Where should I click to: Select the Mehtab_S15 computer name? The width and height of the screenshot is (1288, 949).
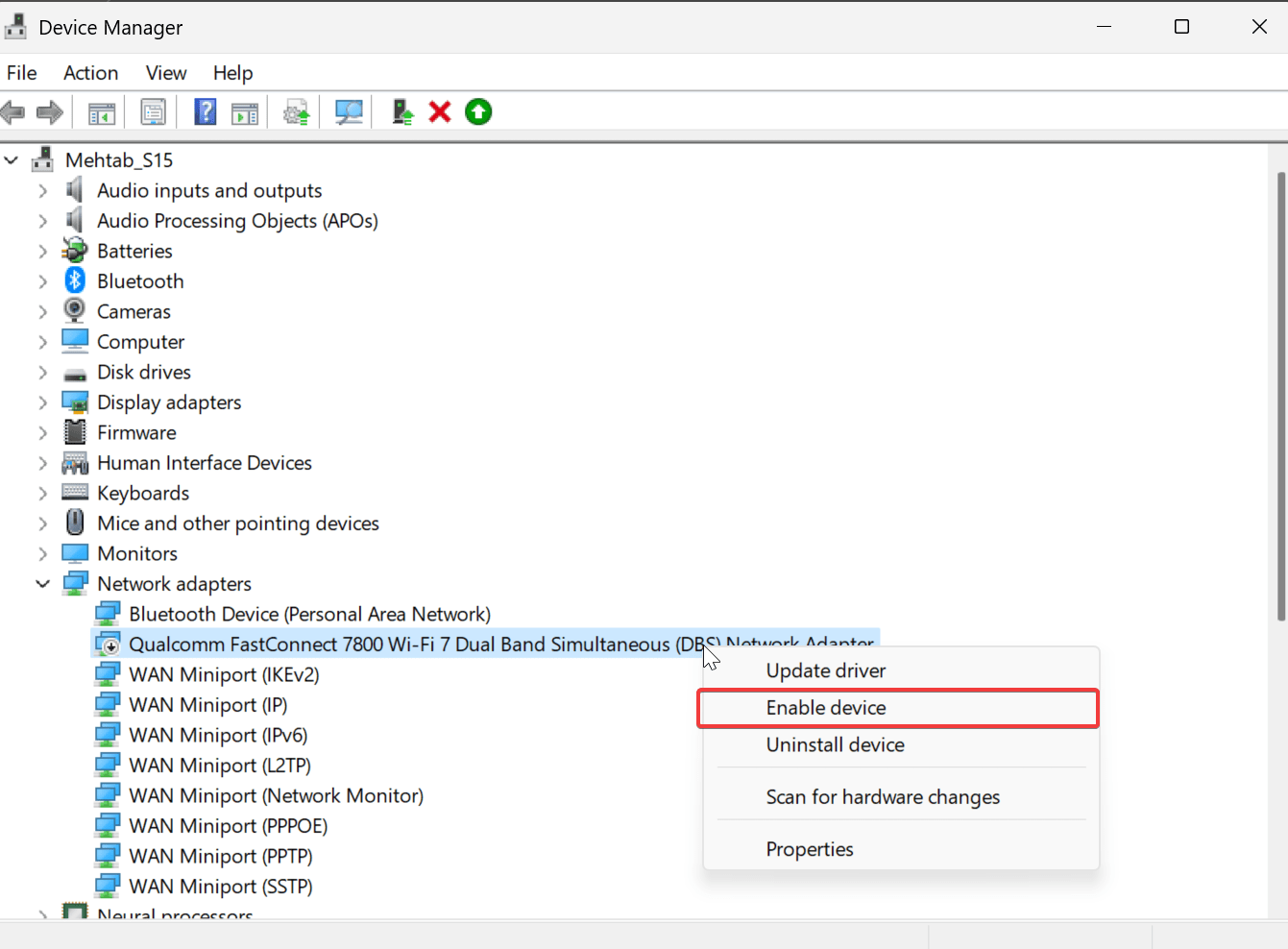[119, 160]
